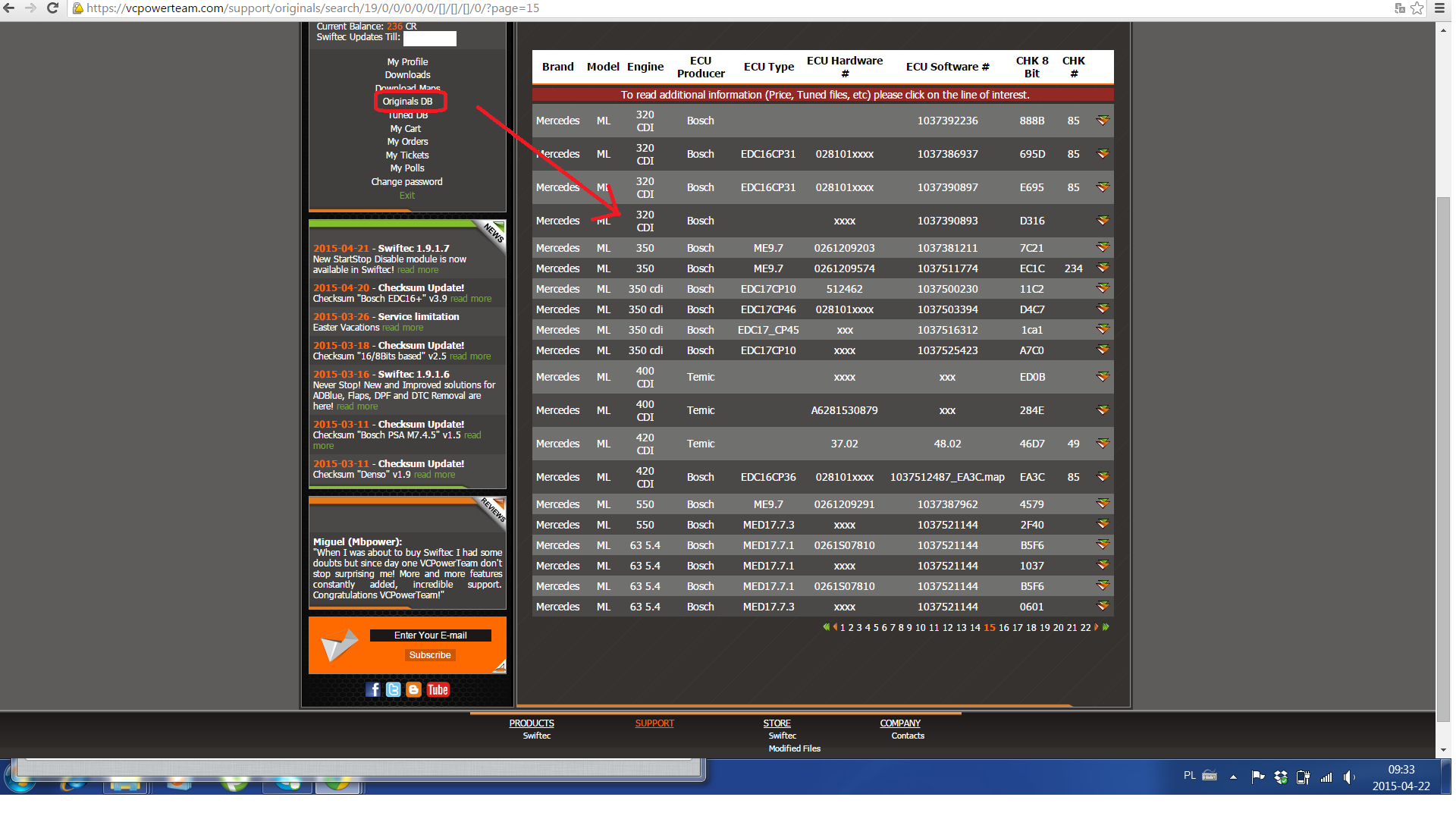Open read more for Swiftec 1.9.1.7 news

pyautogui.click(x=418, y=270)
